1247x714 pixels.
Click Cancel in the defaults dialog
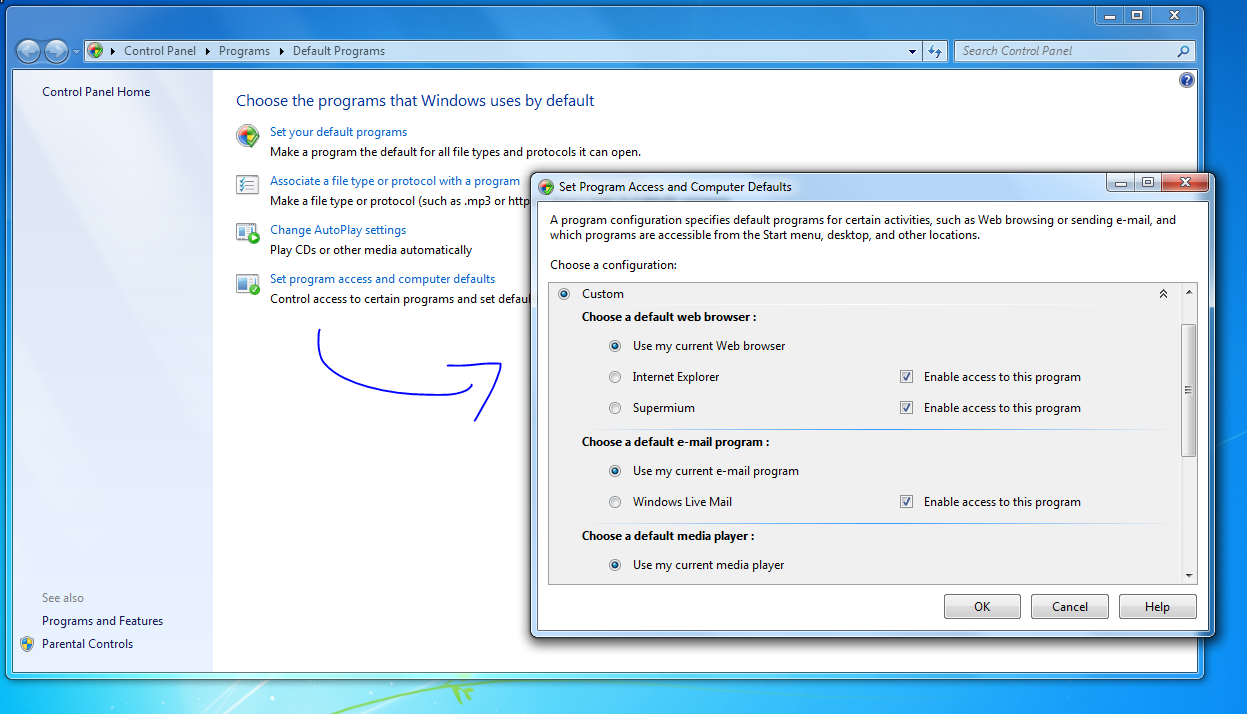click(1070, 607)
